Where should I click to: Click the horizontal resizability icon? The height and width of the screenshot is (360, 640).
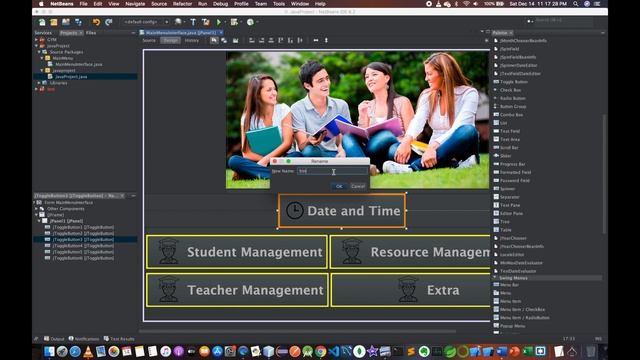click(316, 40)
